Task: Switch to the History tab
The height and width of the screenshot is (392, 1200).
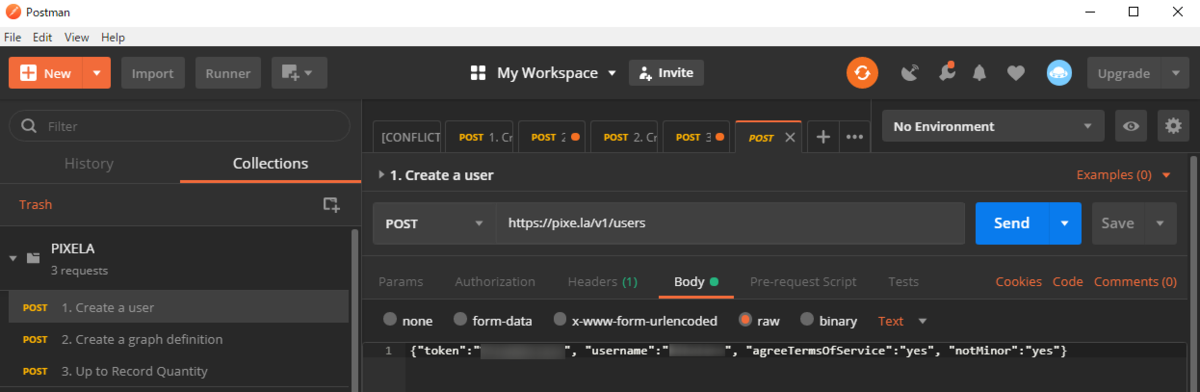Action: click(89, 163)
